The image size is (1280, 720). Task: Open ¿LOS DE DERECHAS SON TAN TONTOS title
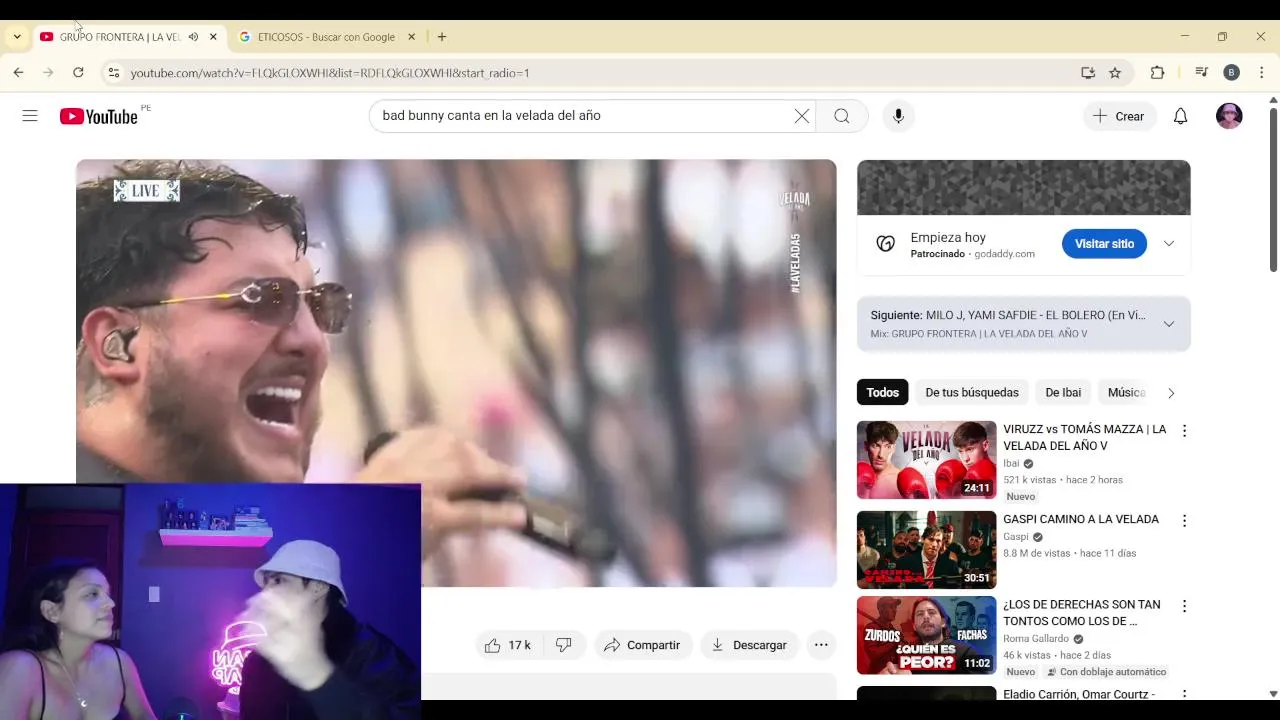1082,613
